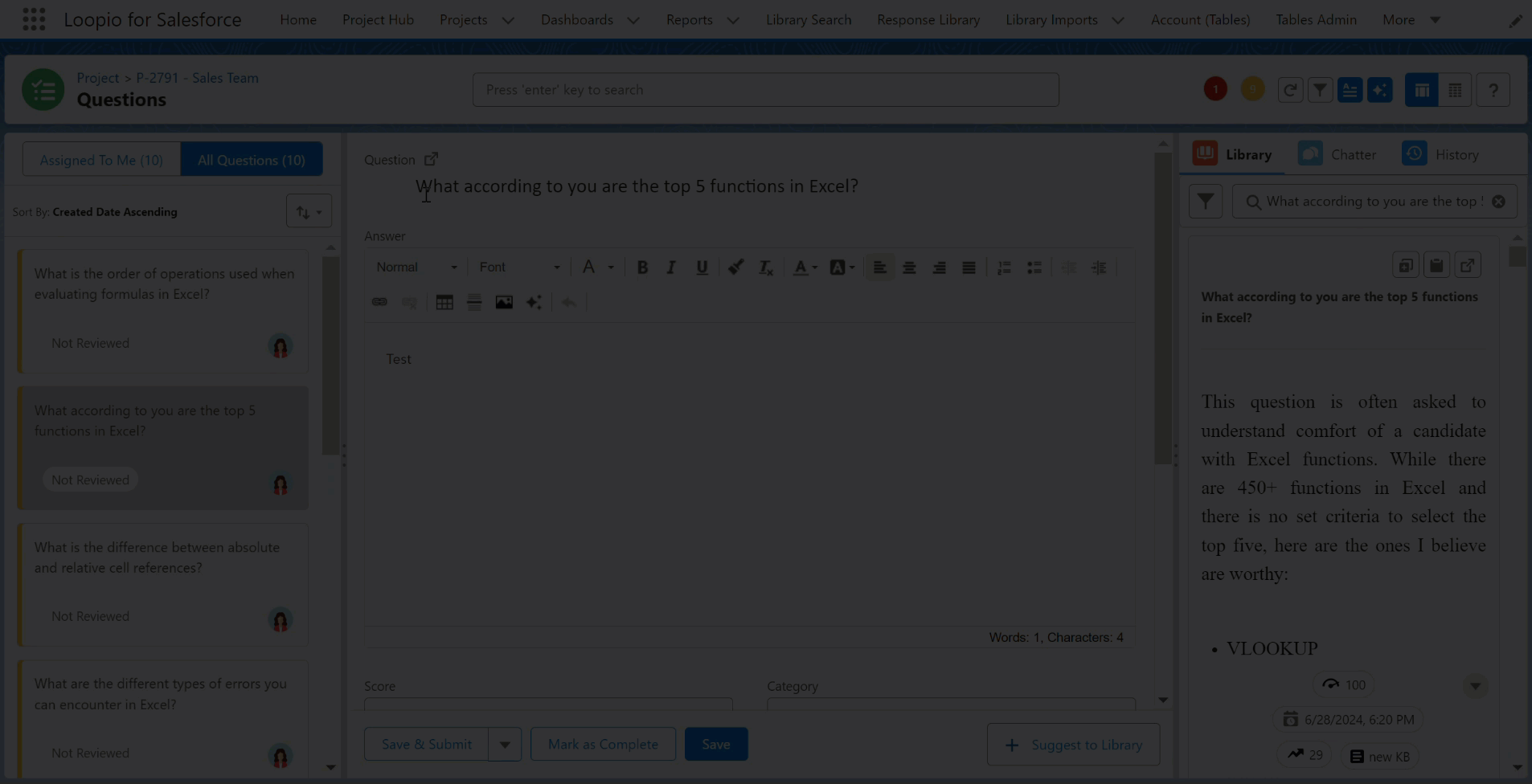The height and width of the screenshot is (784, 1532).
Task: Insert an image into the answer
Action: click(504, 302)
